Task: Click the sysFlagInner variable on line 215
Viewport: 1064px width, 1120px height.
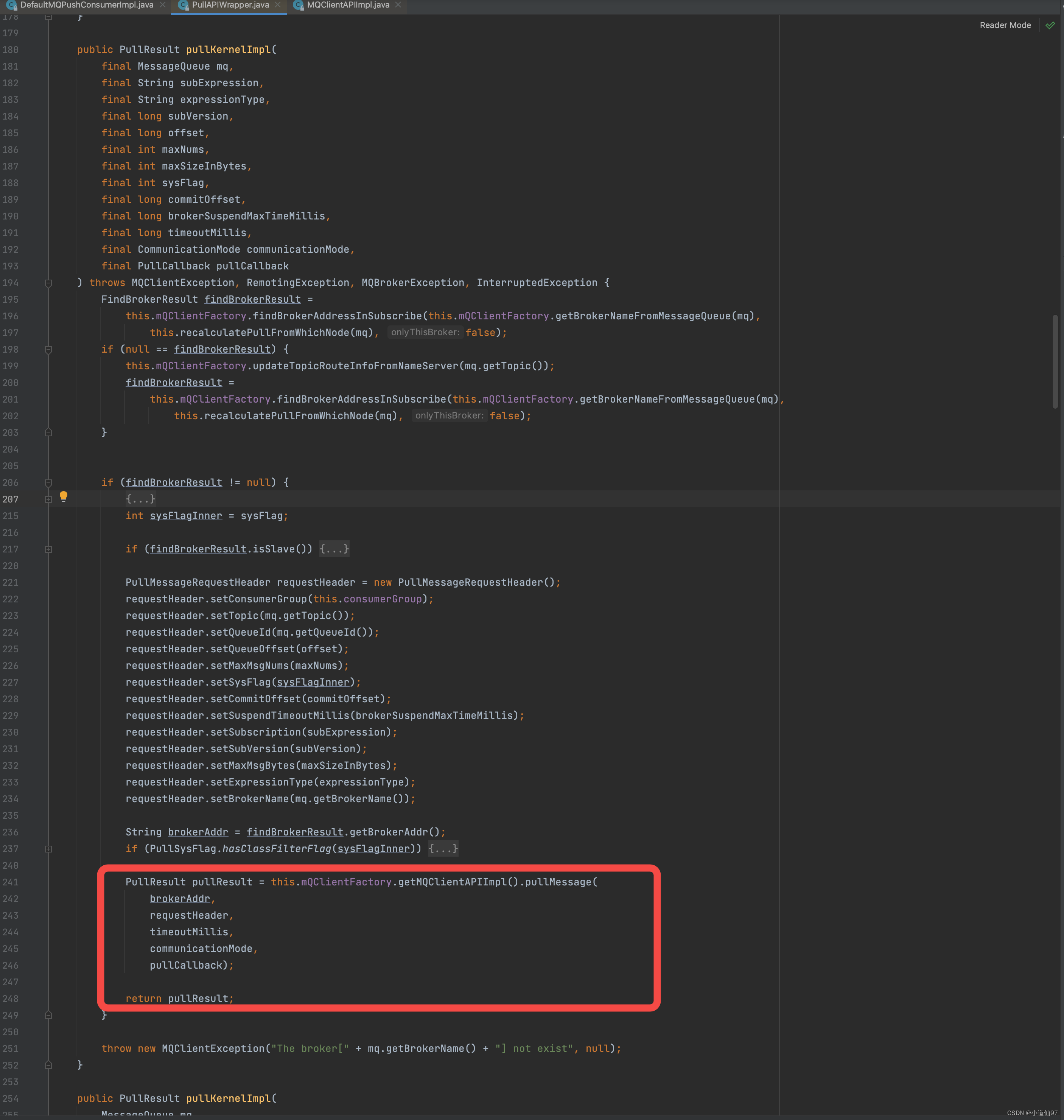Action: tap(186, 515)
